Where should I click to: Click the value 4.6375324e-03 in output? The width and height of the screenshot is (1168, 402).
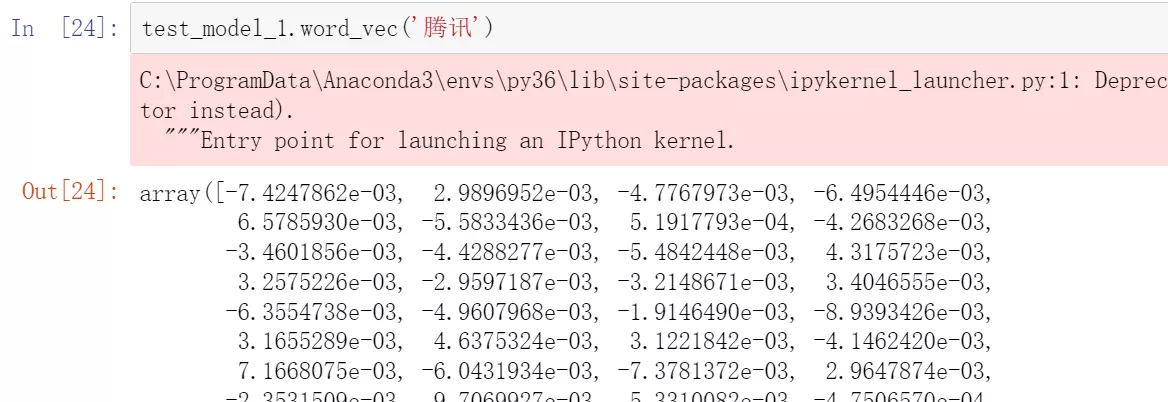pos(515,341)
